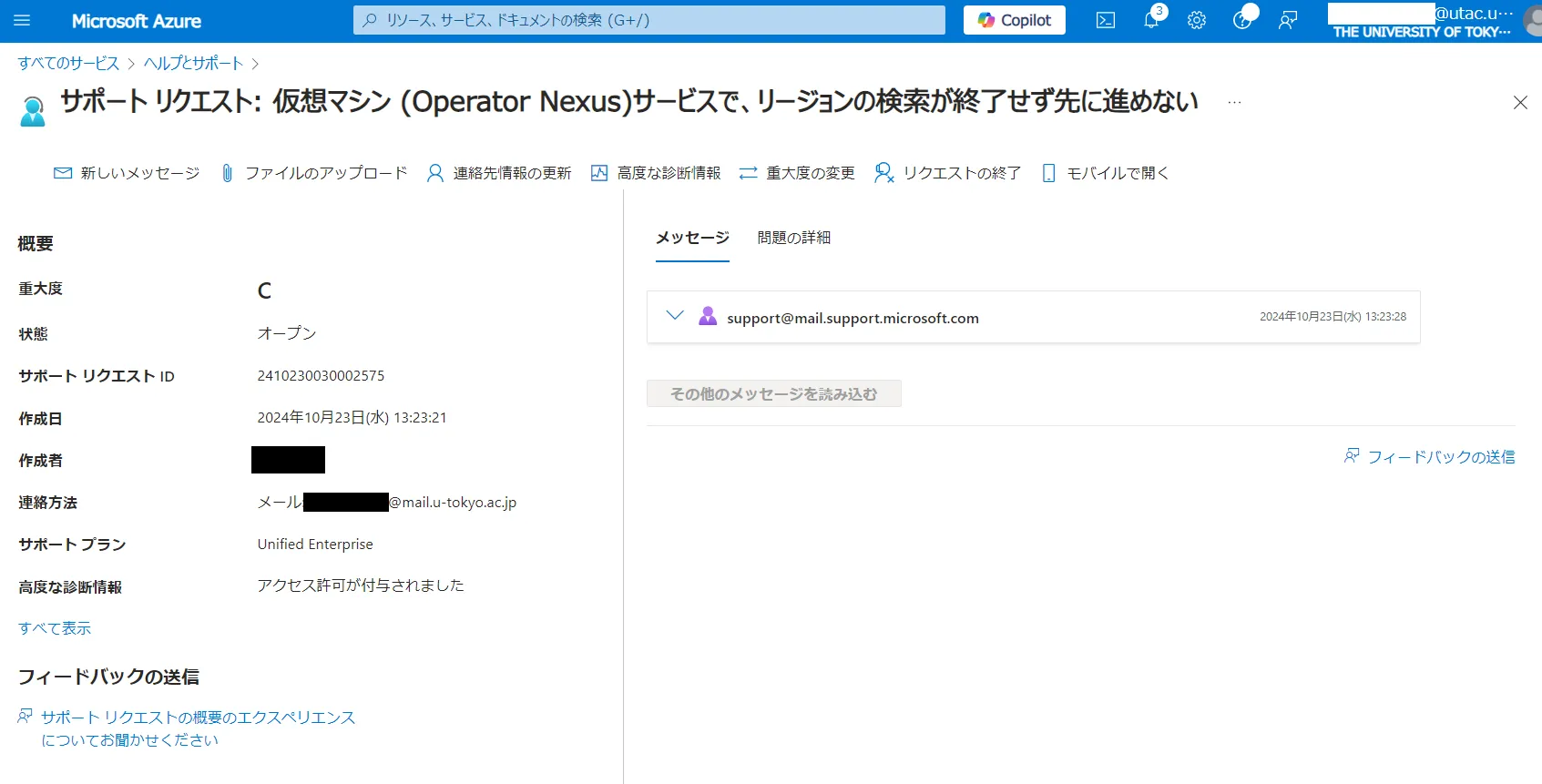
Task: Open the notifications bell icon
Action: coord(1151,20)
